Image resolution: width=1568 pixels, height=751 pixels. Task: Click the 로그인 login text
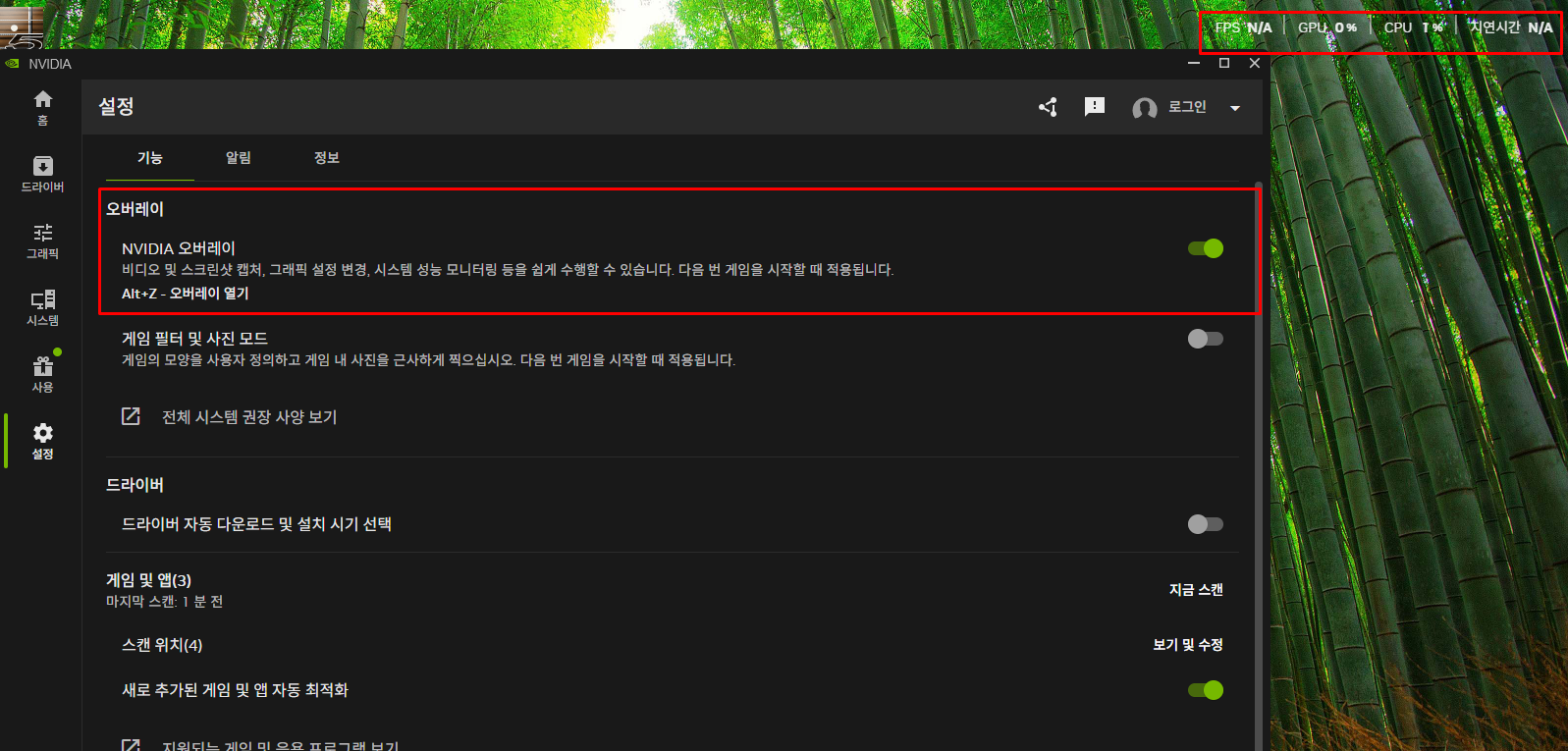click(1187, 107)
